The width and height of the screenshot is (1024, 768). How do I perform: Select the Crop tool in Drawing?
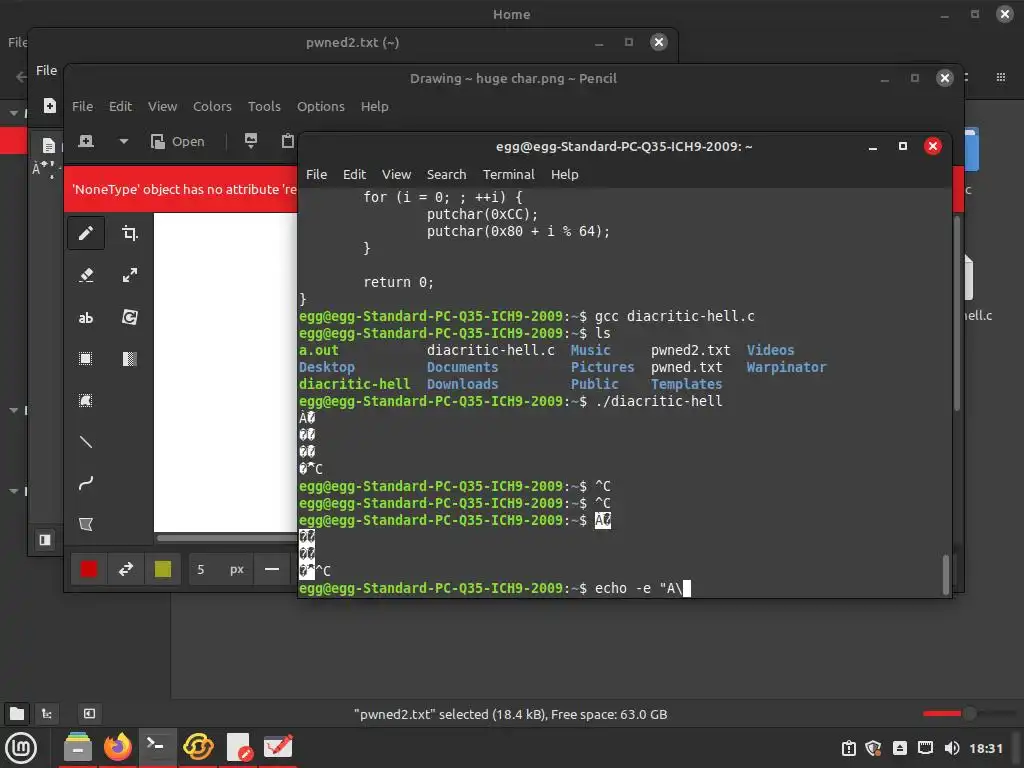pos(129,233)
